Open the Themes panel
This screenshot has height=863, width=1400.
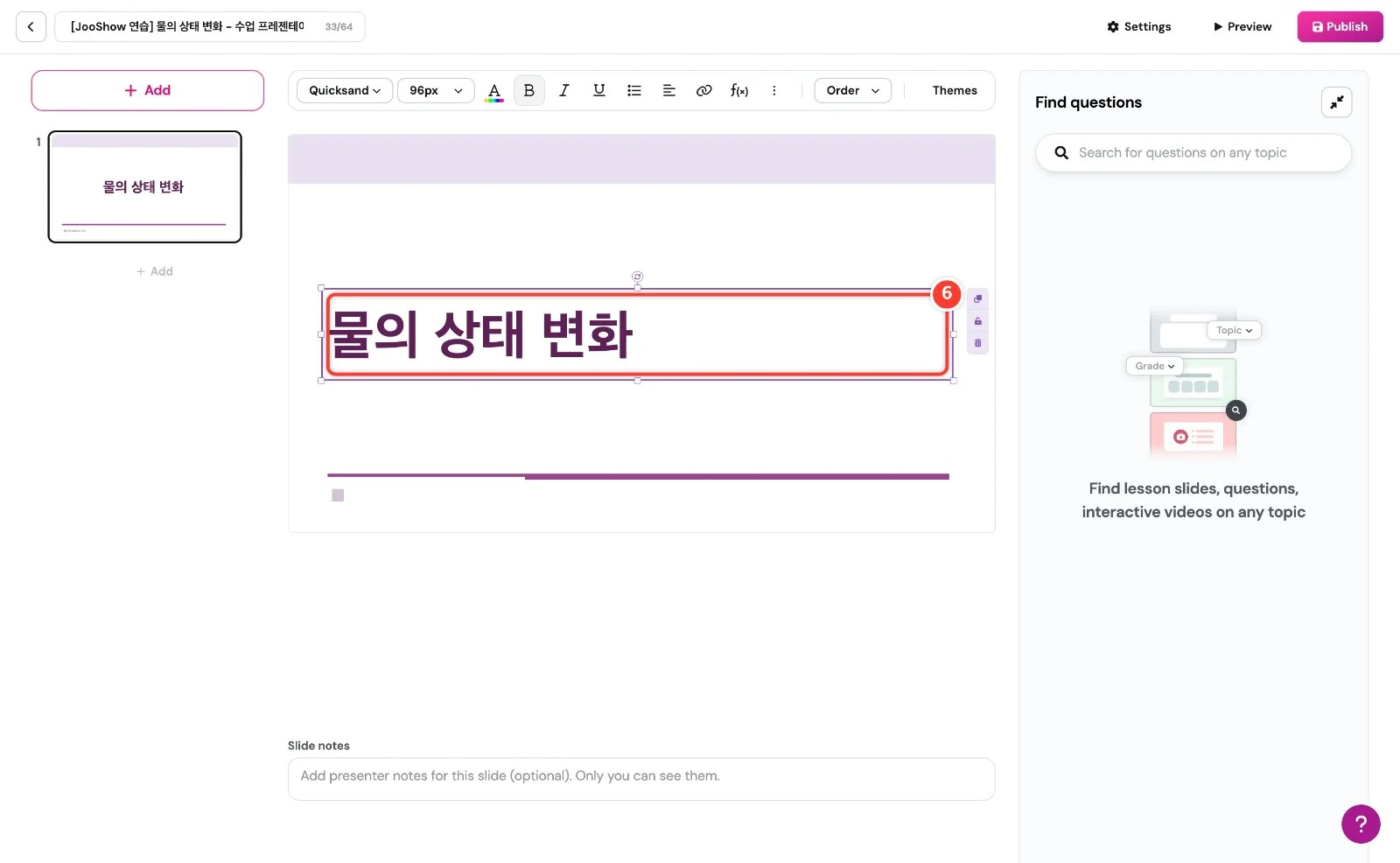pyautogui.click(x=955, y=91)
